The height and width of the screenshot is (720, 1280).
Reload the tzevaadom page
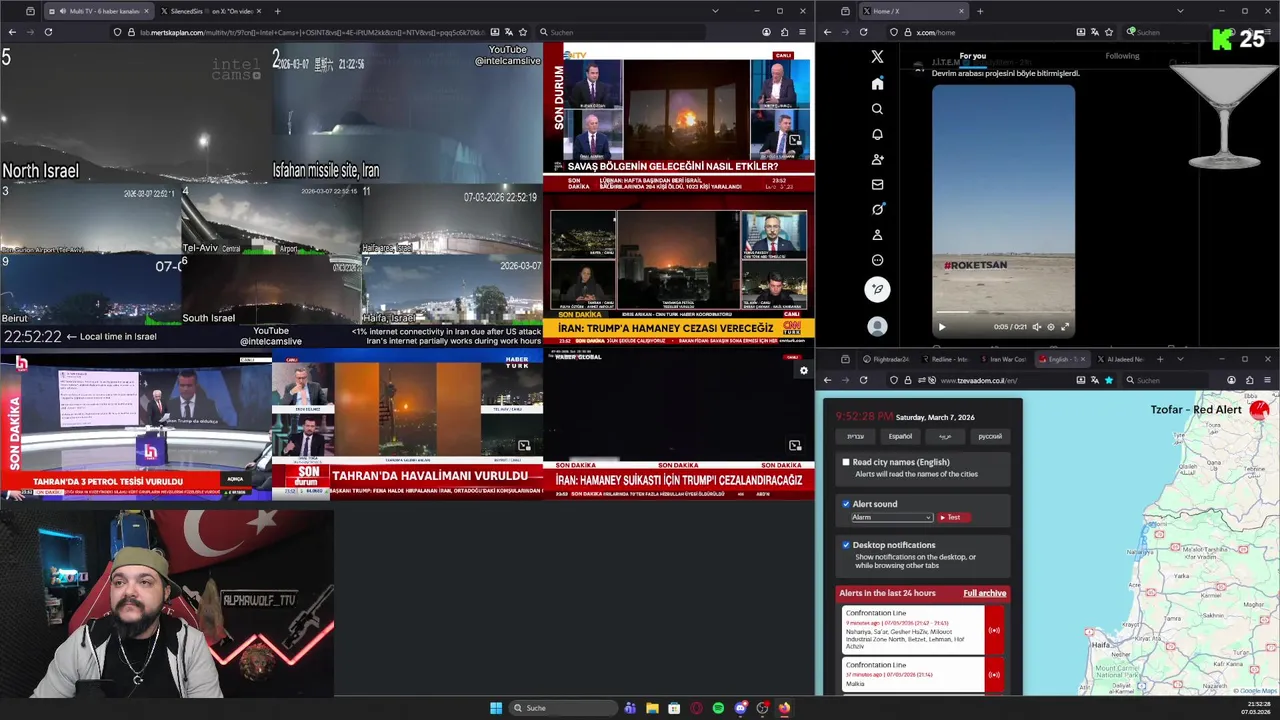pos(863,380)
